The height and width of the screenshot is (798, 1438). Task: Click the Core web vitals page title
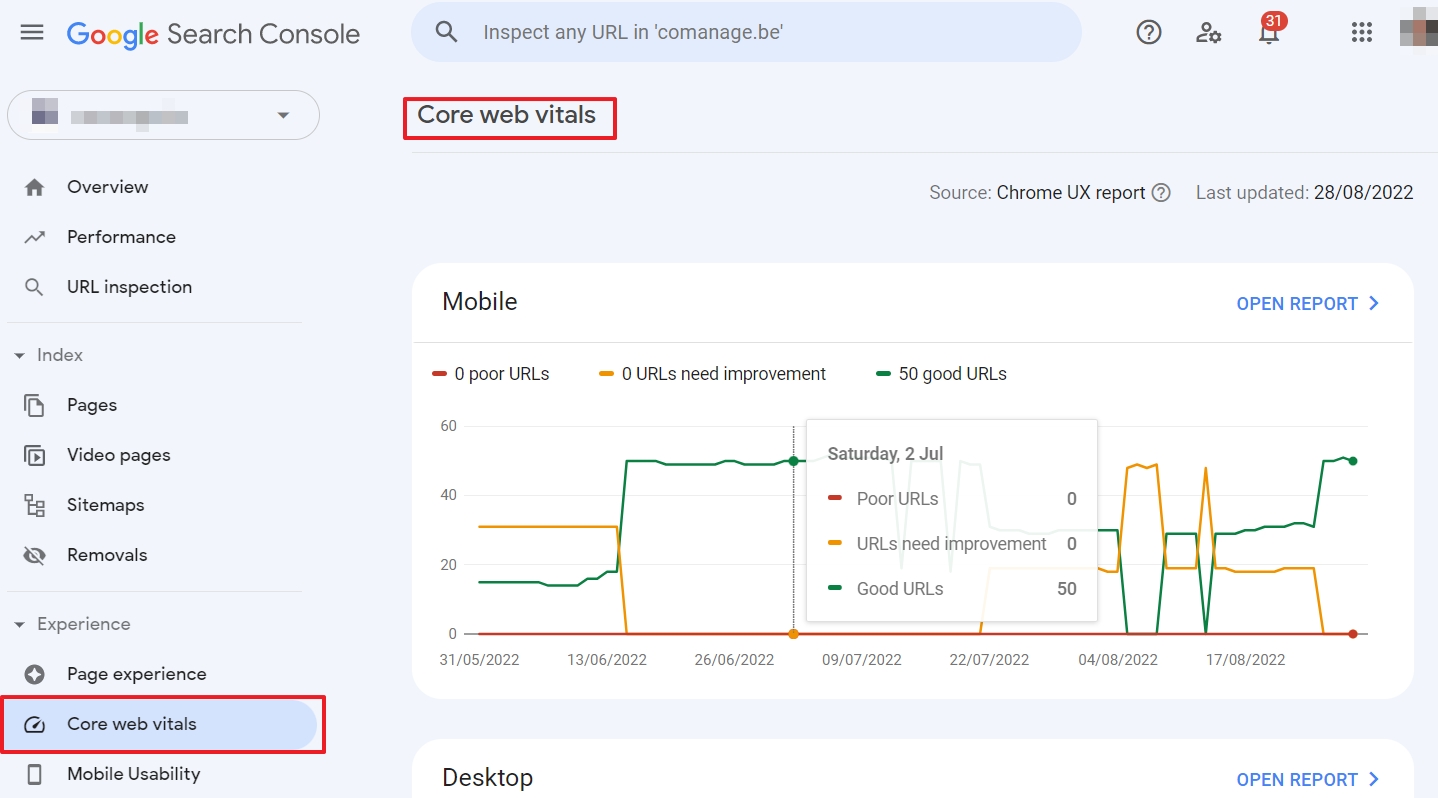point(507,115)
